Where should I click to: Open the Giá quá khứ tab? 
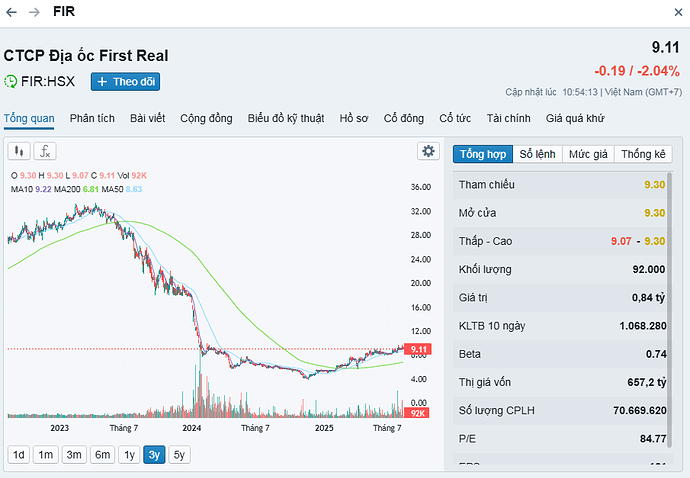click(x=575, y=118)
